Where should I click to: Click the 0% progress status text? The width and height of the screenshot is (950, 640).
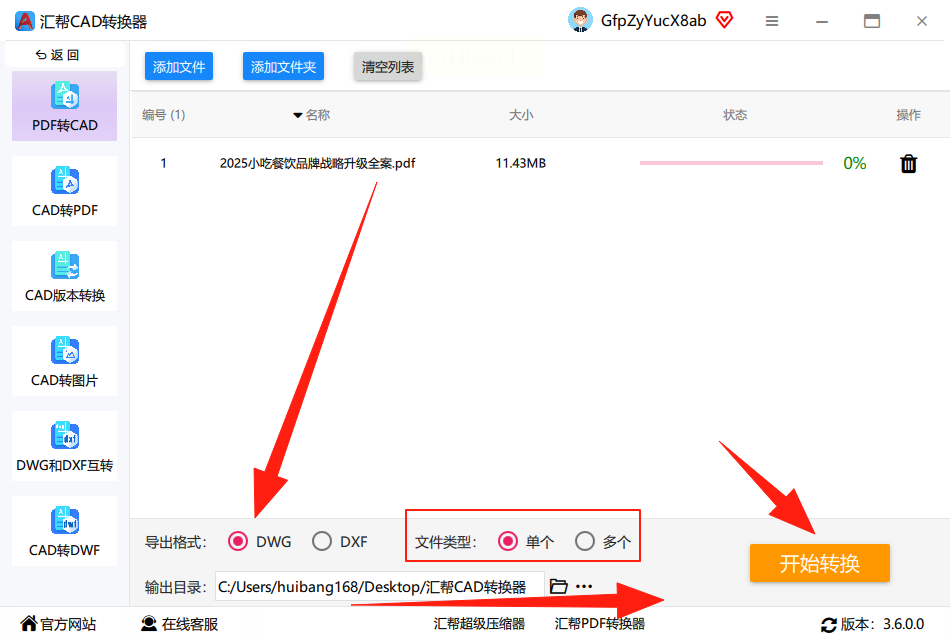click(x=854, y=163)
